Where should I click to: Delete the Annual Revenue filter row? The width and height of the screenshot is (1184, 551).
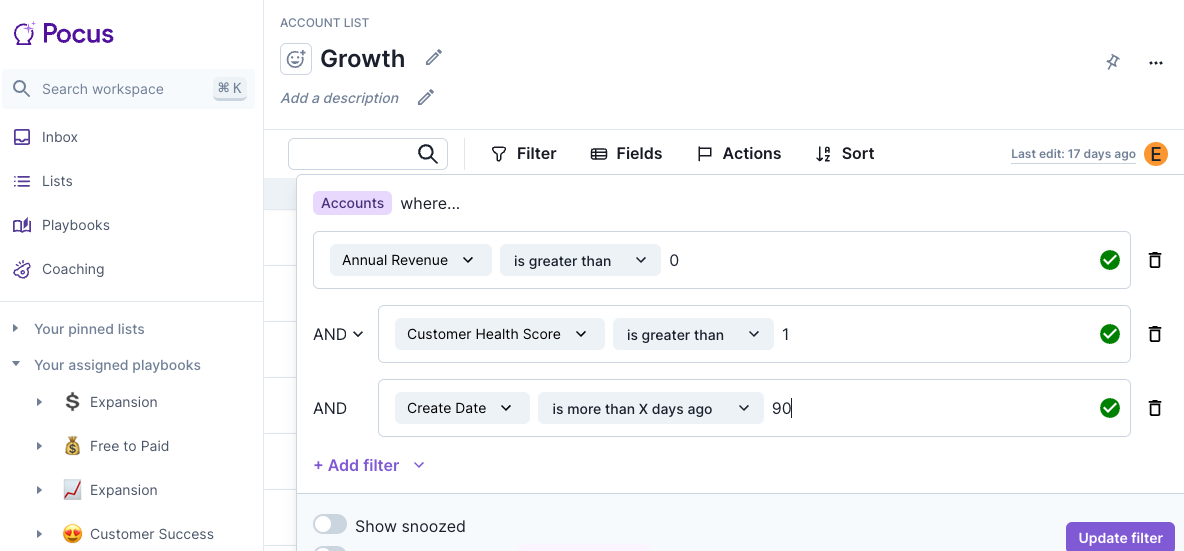(1155, 260)
